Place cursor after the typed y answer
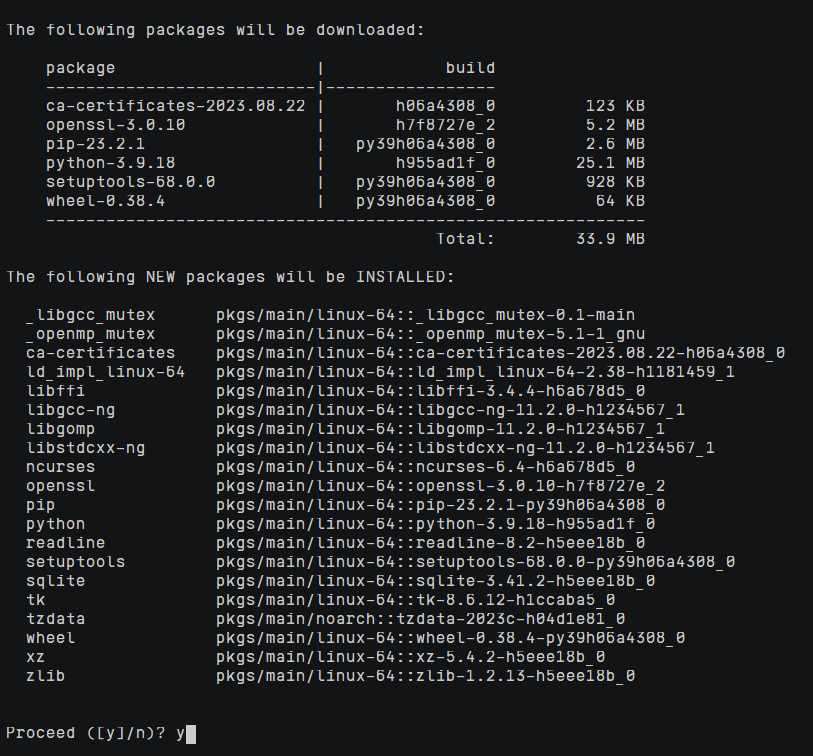 coord(191,733)
